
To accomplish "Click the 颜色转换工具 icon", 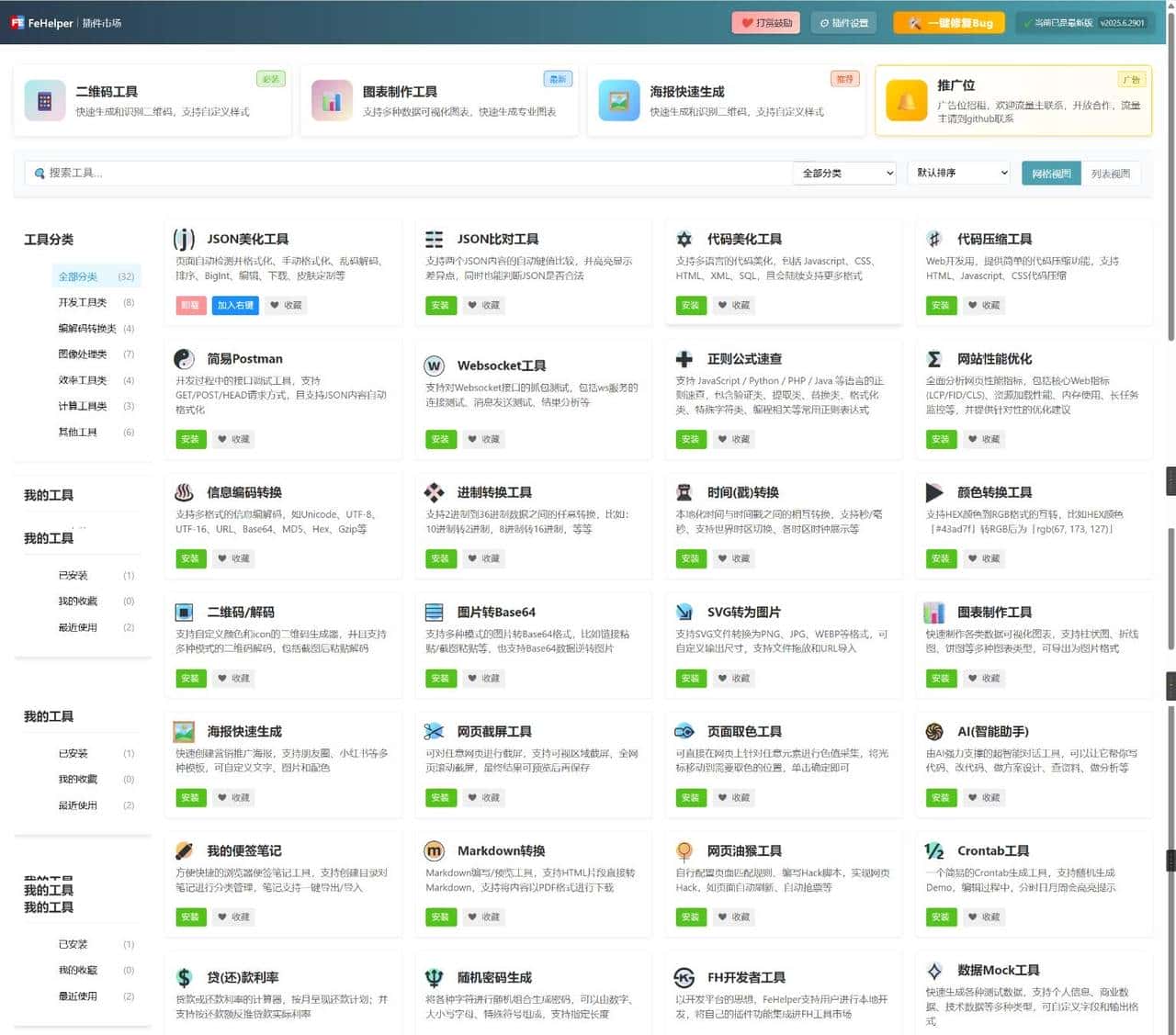I will [934, 493].
